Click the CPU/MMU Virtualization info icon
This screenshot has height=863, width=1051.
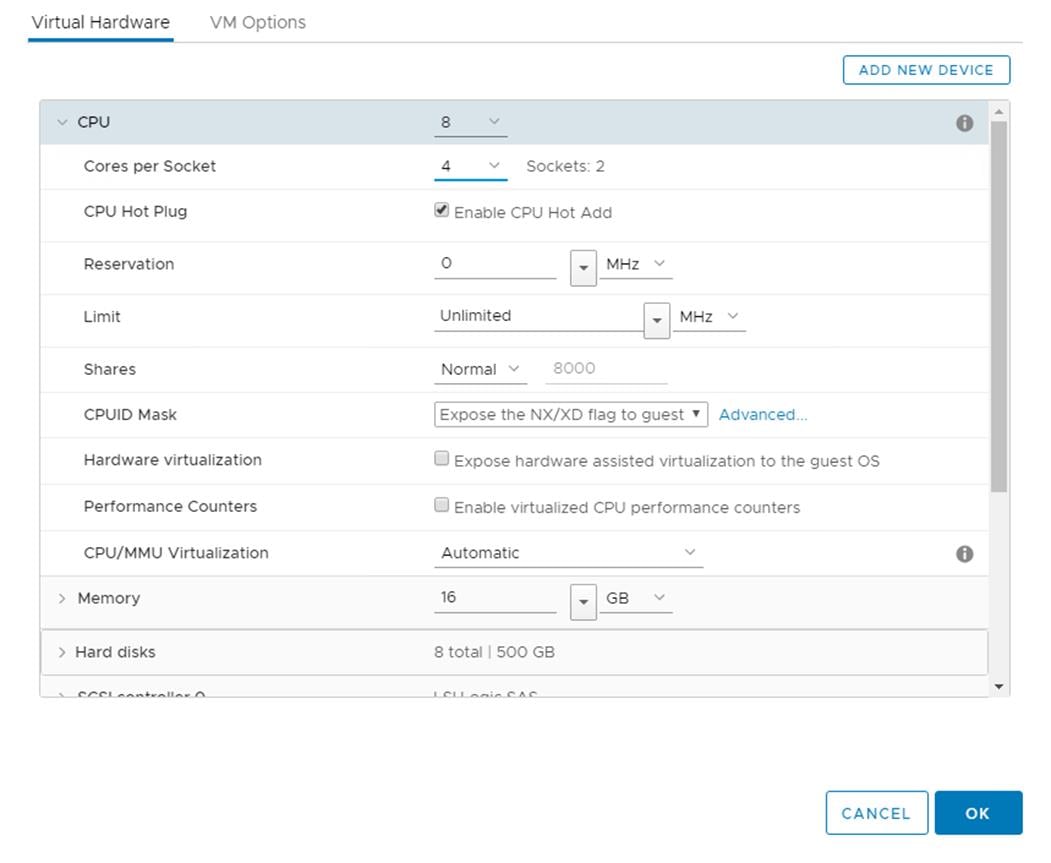pos(964,554)
